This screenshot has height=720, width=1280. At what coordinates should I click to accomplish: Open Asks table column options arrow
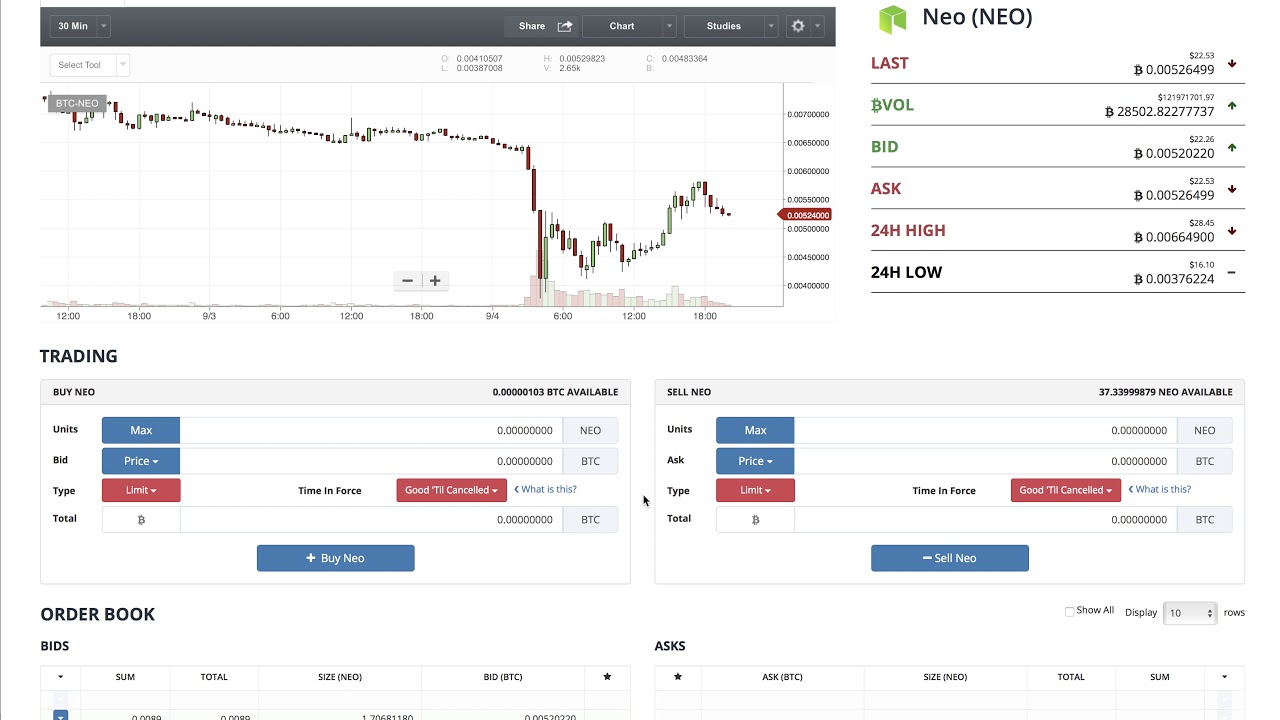pos(1224,677)
